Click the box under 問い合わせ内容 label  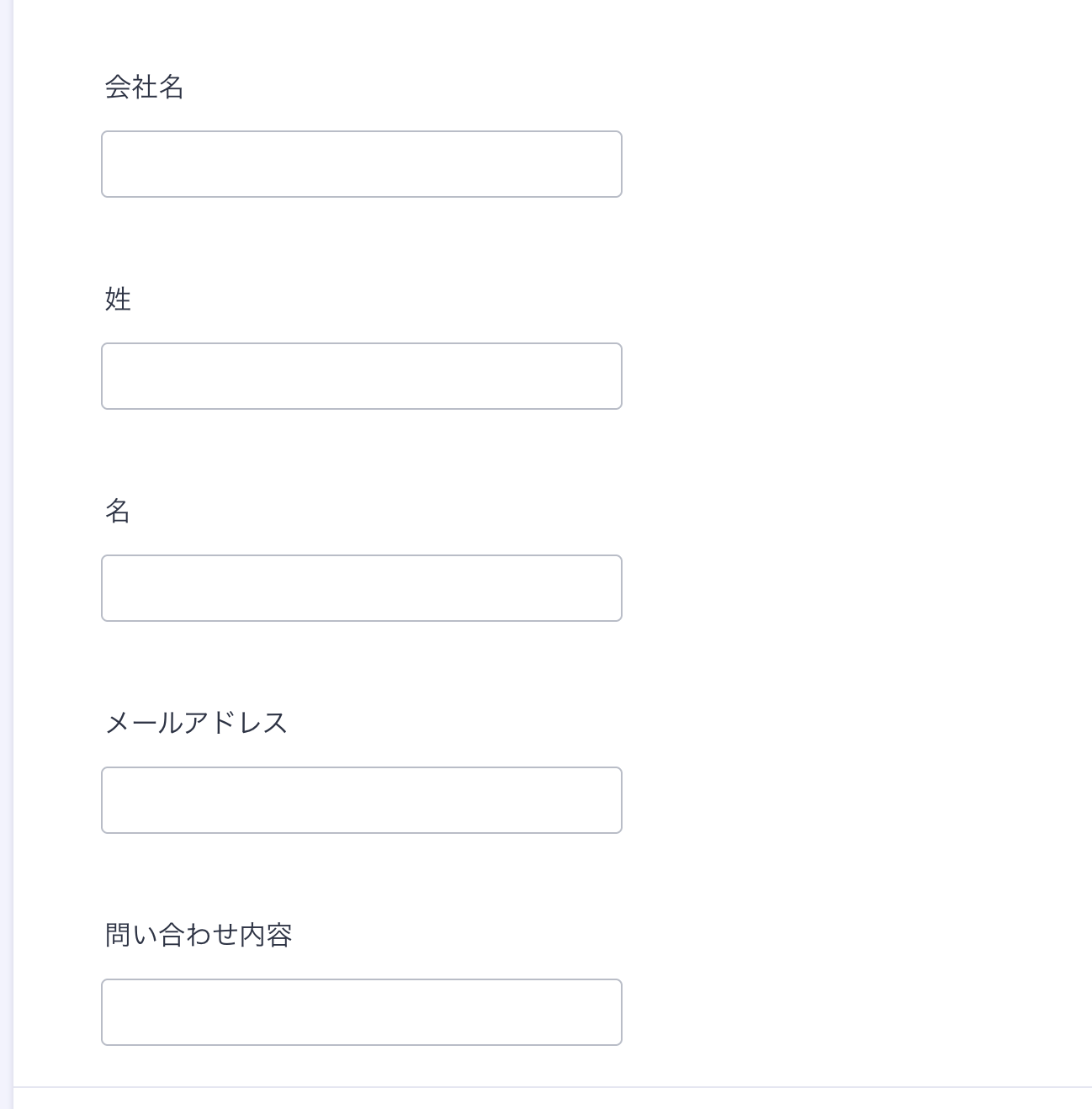coord(362,1012)
